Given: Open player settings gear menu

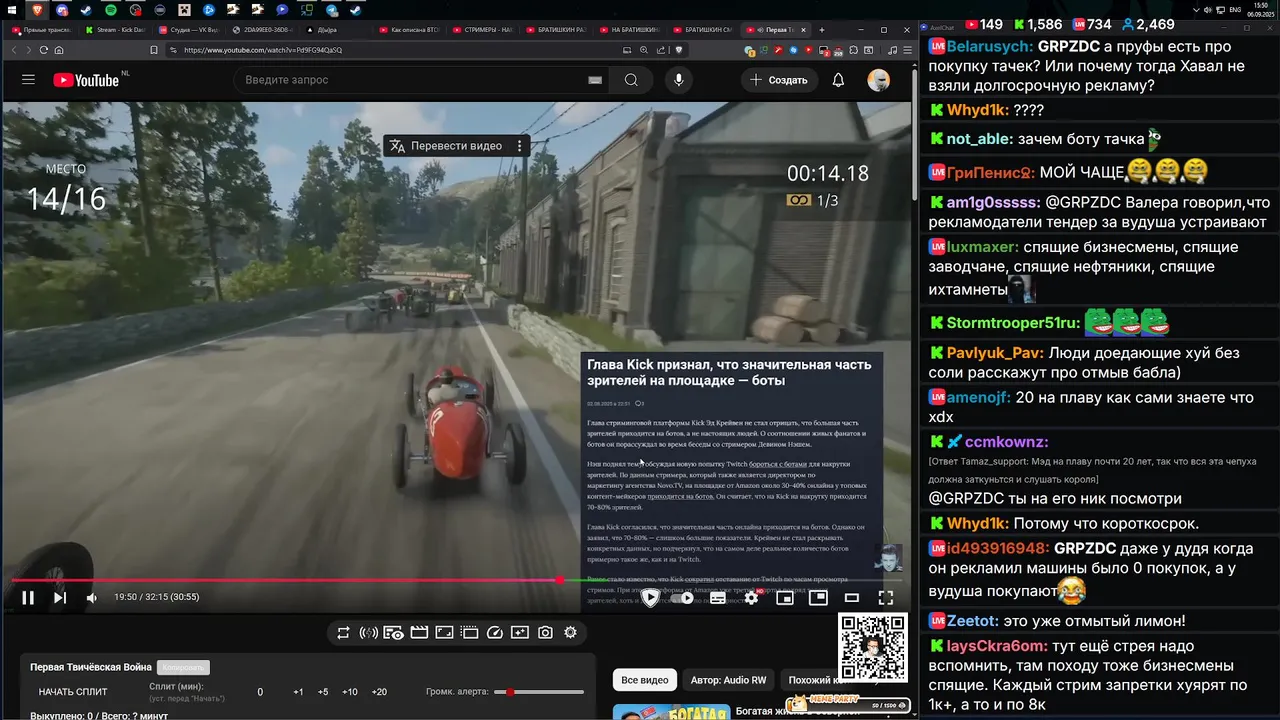Looking at the screenshot, I should click(752, 598).
